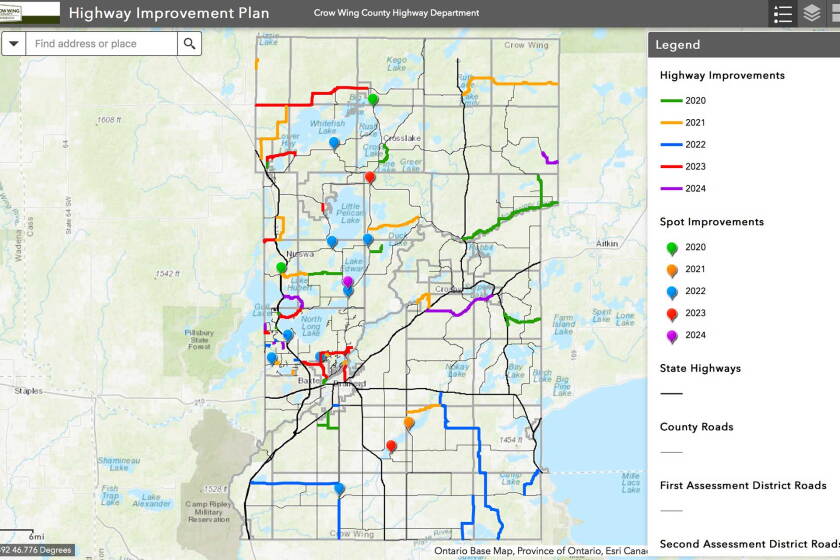Click green 2020 highway line swatch in legend
Image resolution: width=840 pixels, height=560 pixels.
(x=671, y=101)
